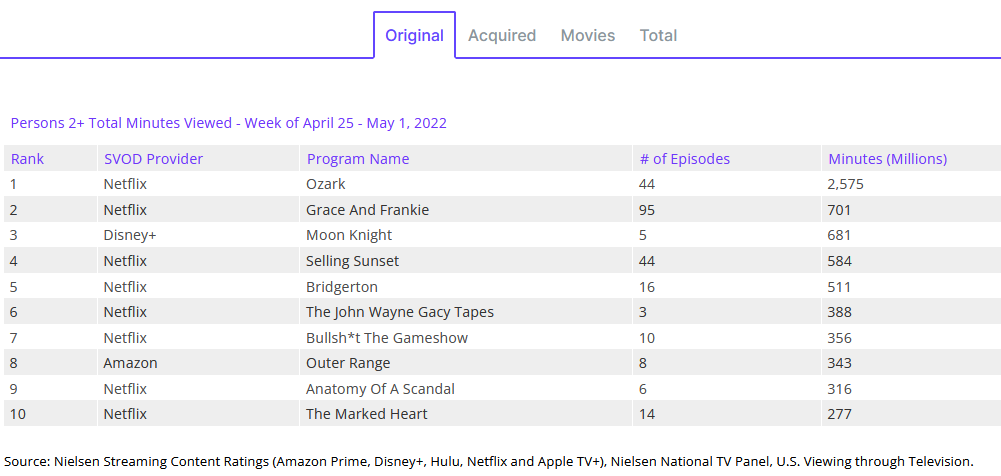The width and height of the screenshot is (1001, 476).
Task: Click the Grace And Frankie program name
Action: (367, 210)
